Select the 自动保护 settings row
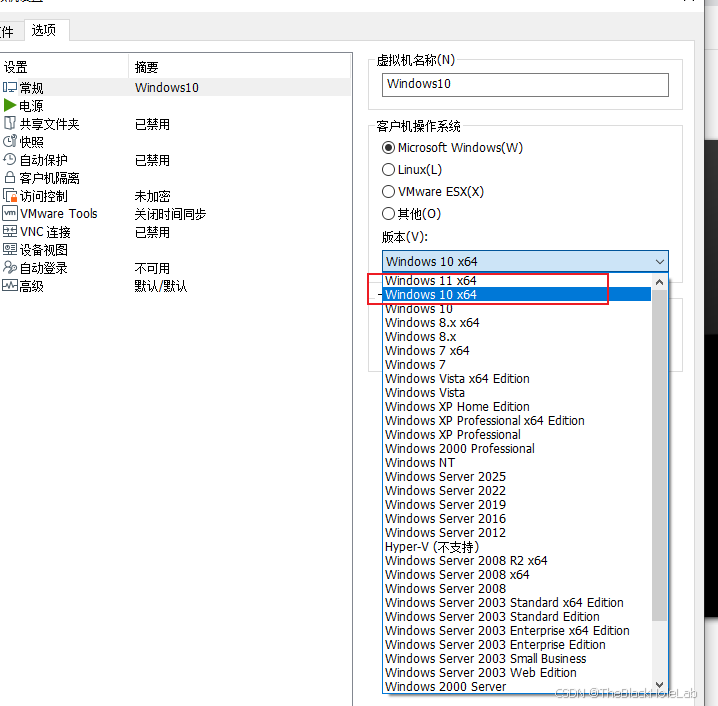Screen dimensions: 718x706 point(176,160)
